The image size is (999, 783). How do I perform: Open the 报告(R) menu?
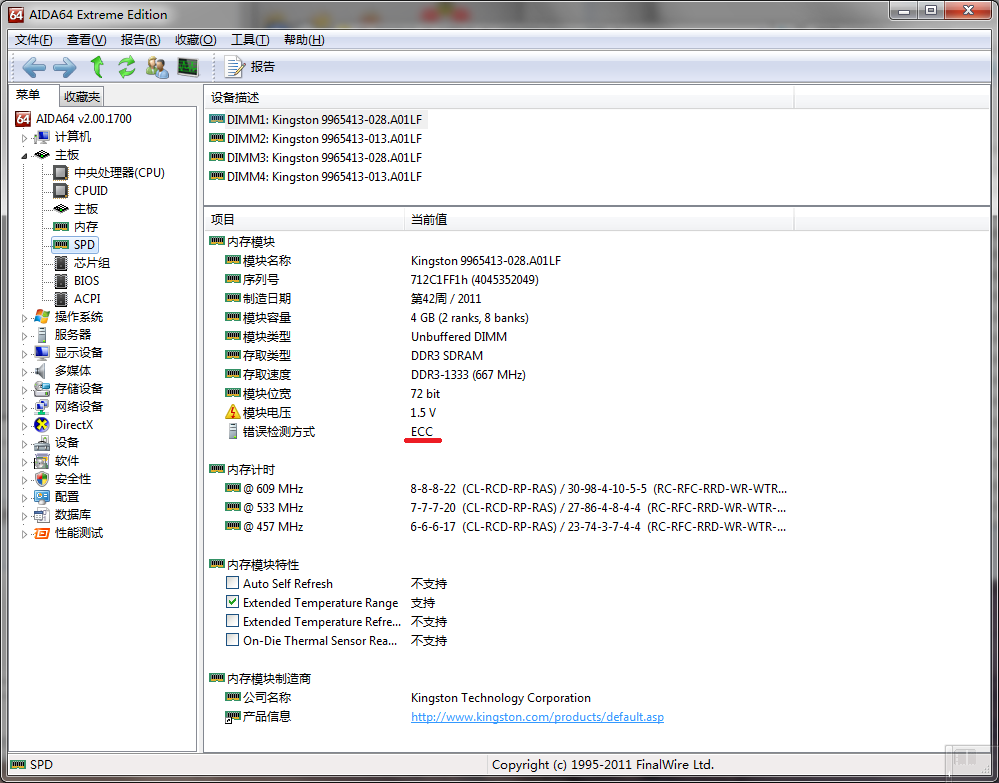[x=141, y=40]
